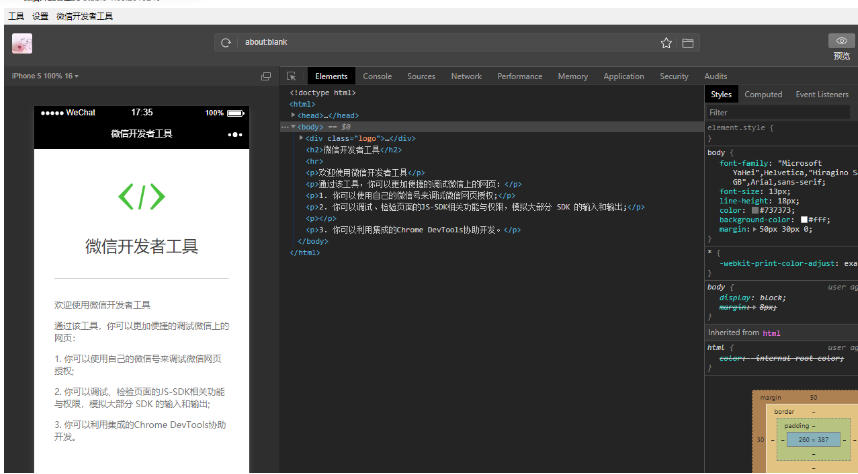The height and width of the screenshot is (474, 858).
Task: Expand the div class logo node
Action: (301, 138)
